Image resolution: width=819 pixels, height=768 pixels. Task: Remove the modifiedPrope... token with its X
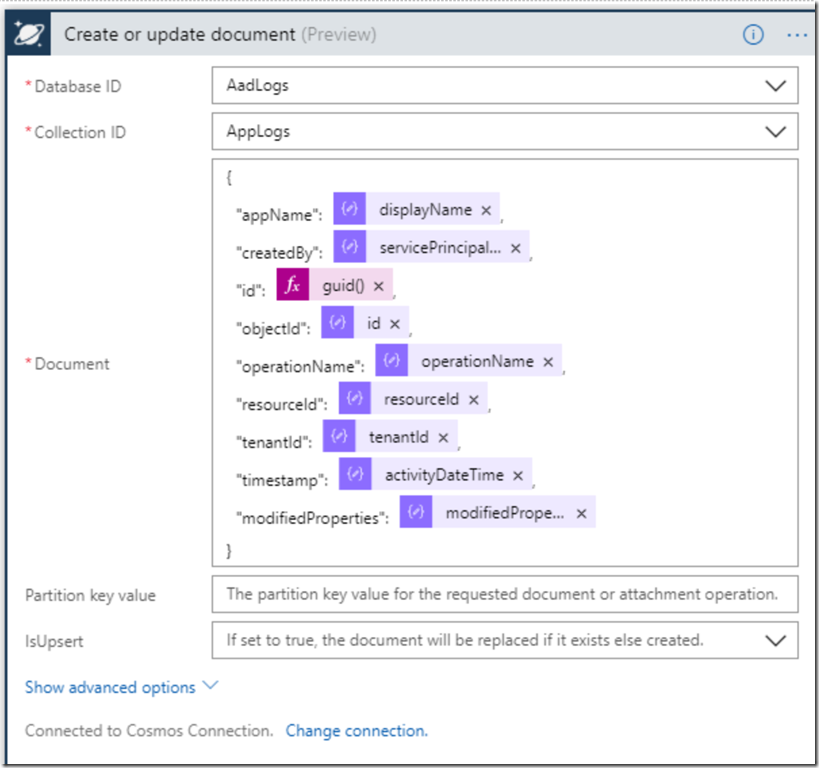tap(581, 514)
